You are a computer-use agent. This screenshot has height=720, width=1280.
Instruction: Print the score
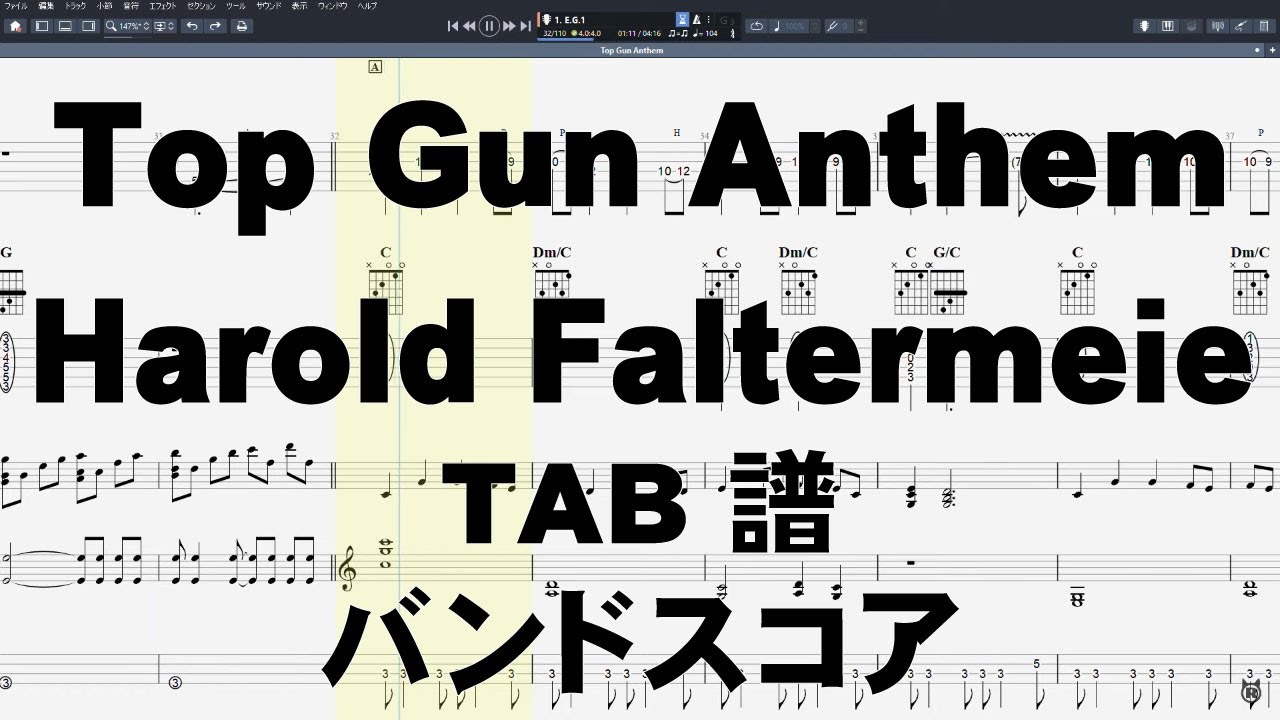coord(241,26)
